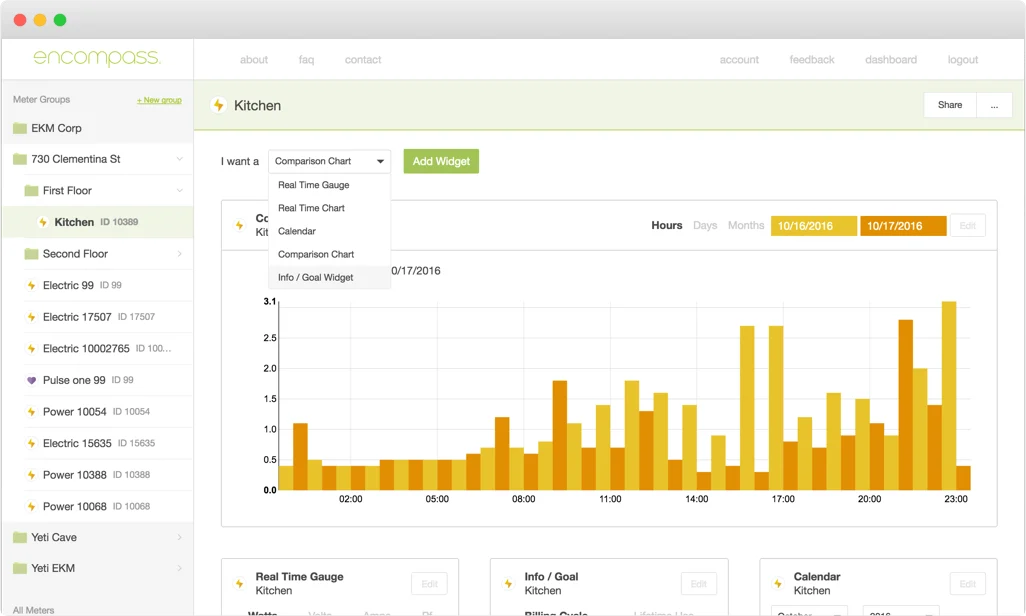Click the Add Widget button

click(441, 161)
